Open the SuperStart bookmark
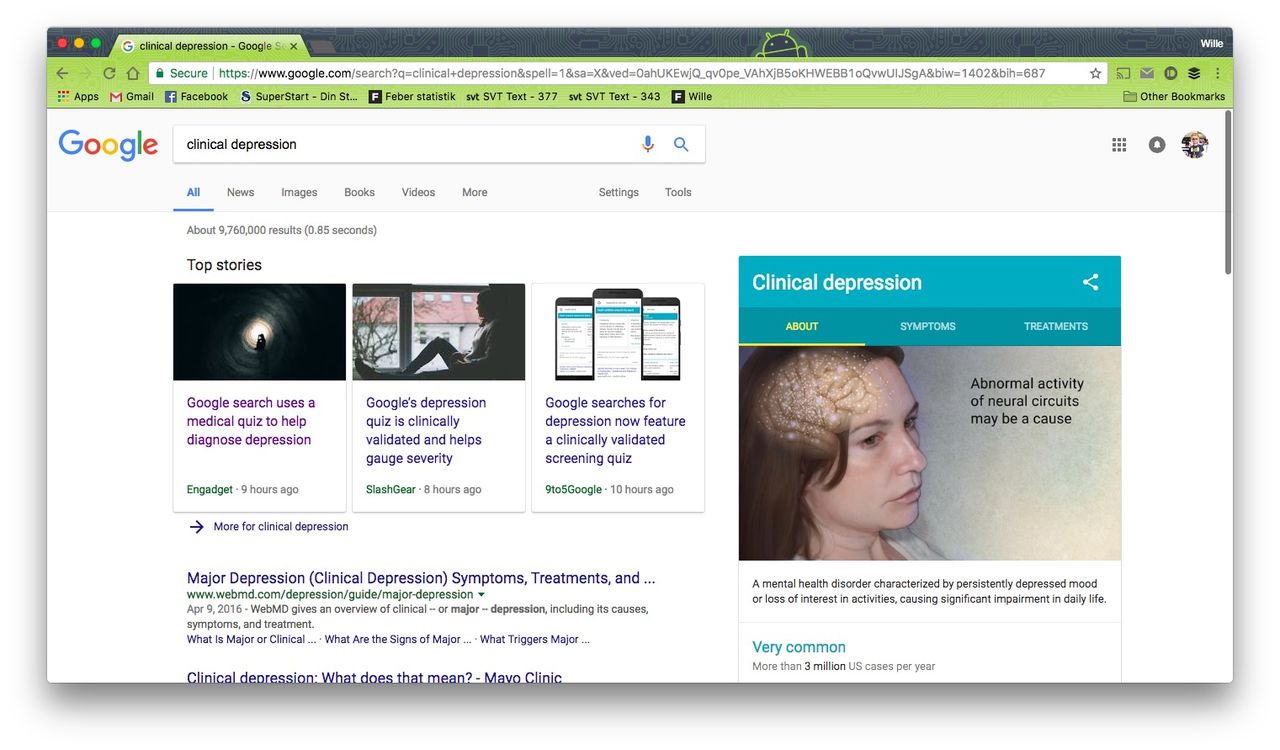 point(298,96)
